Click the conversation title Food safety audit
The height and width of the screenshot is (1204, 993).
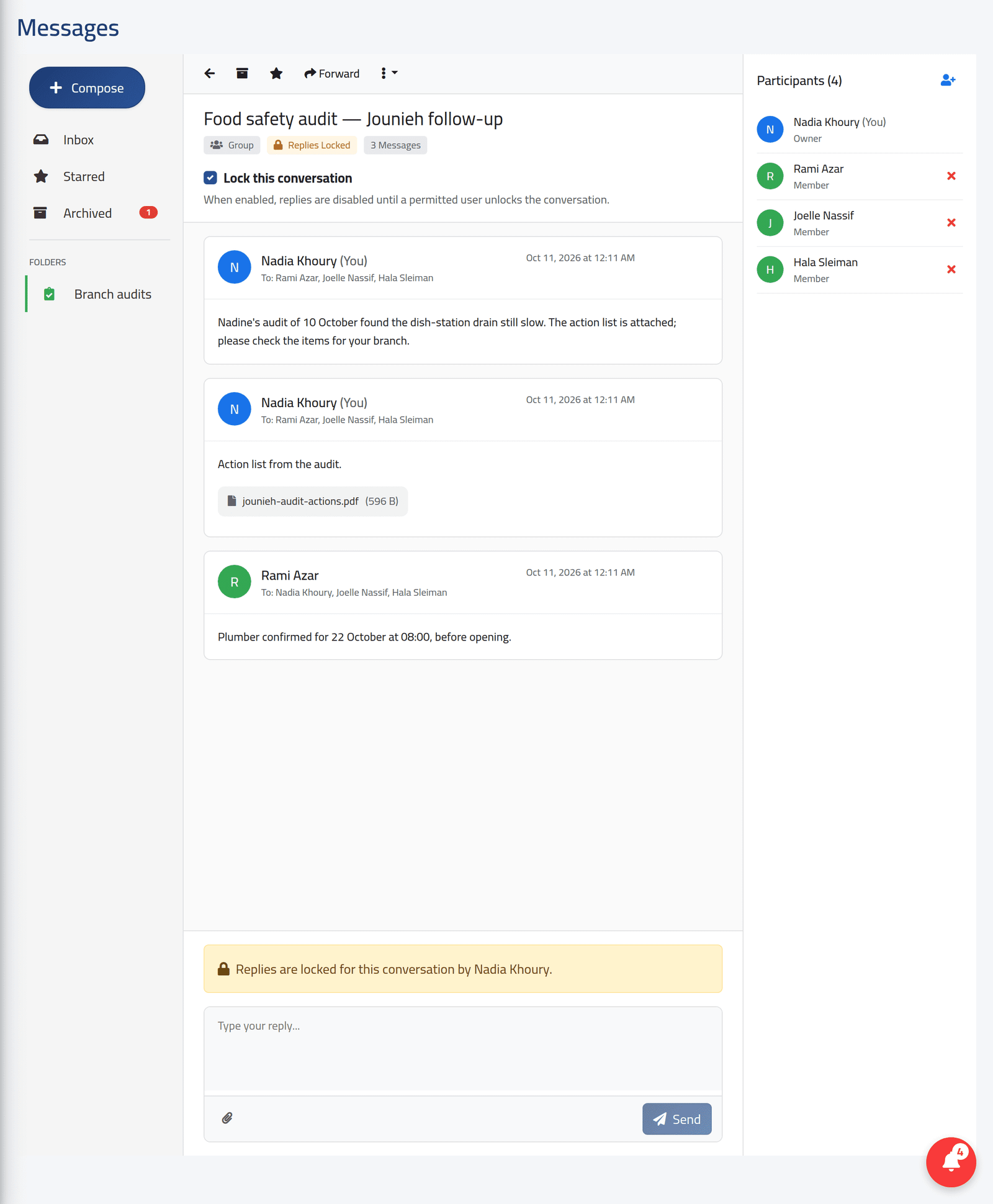coord(353,119)
